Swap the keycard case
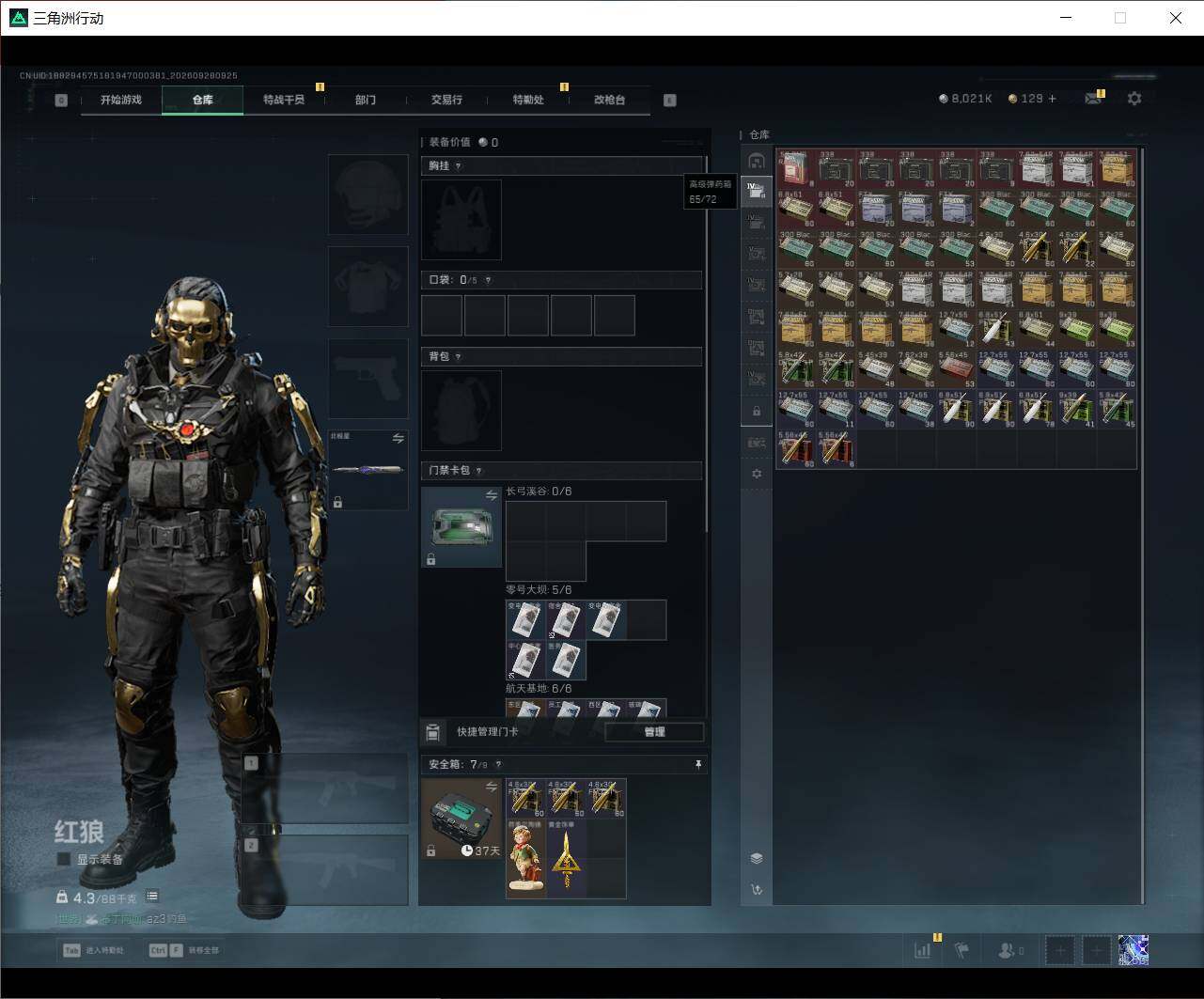Viewport: 1204px width, 999px height. 491,495
